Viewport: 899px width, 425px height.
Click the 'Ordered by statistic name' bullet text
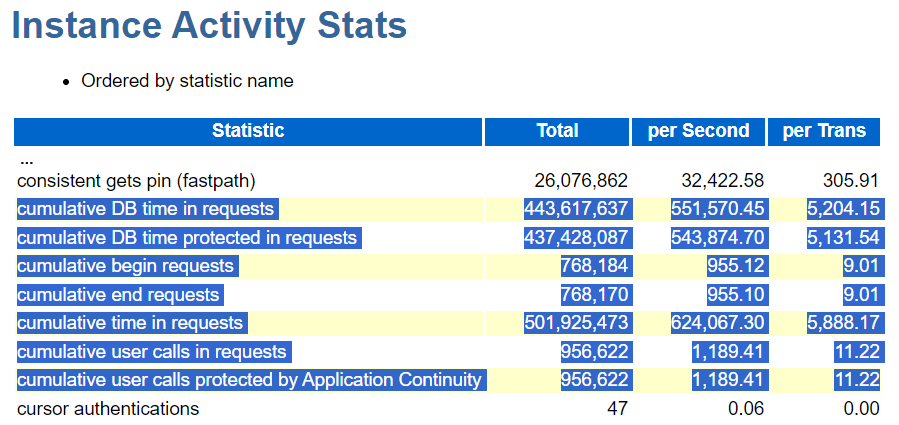tap(187, 81)
